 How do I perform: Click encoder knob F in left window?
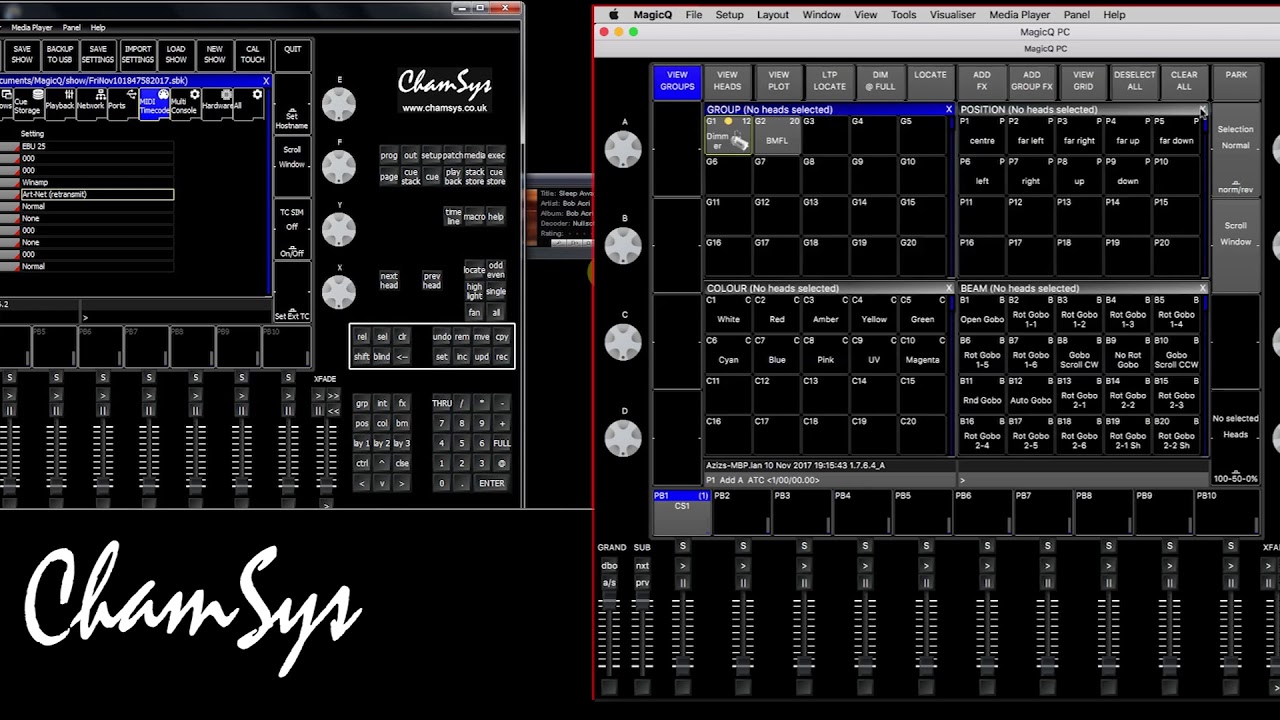(339, 166)
